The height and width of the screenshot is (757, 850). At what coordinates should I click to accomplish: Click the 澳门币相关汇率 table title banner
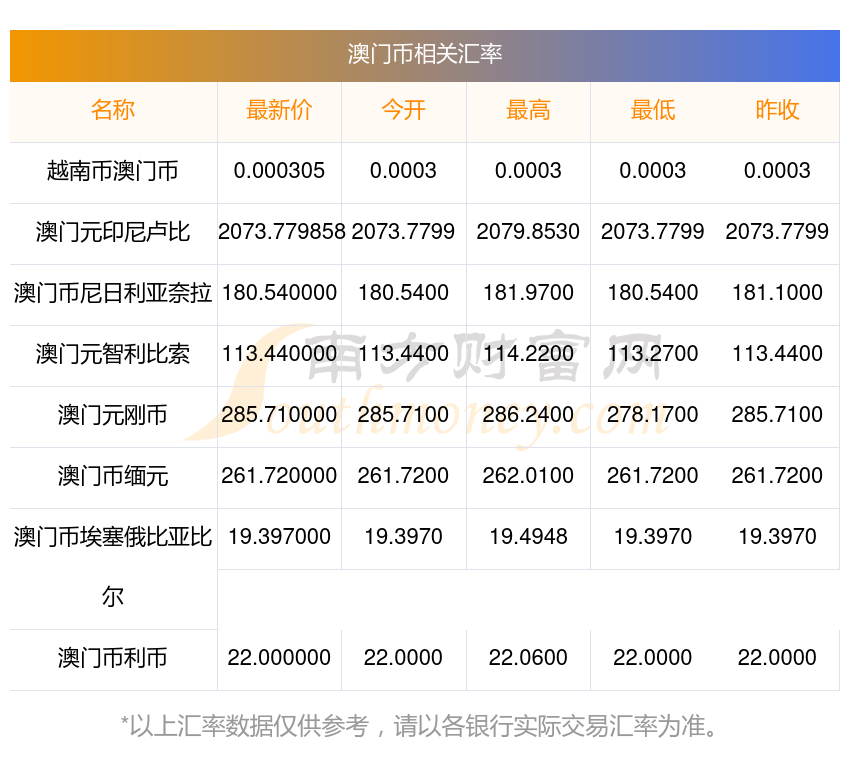424,54
